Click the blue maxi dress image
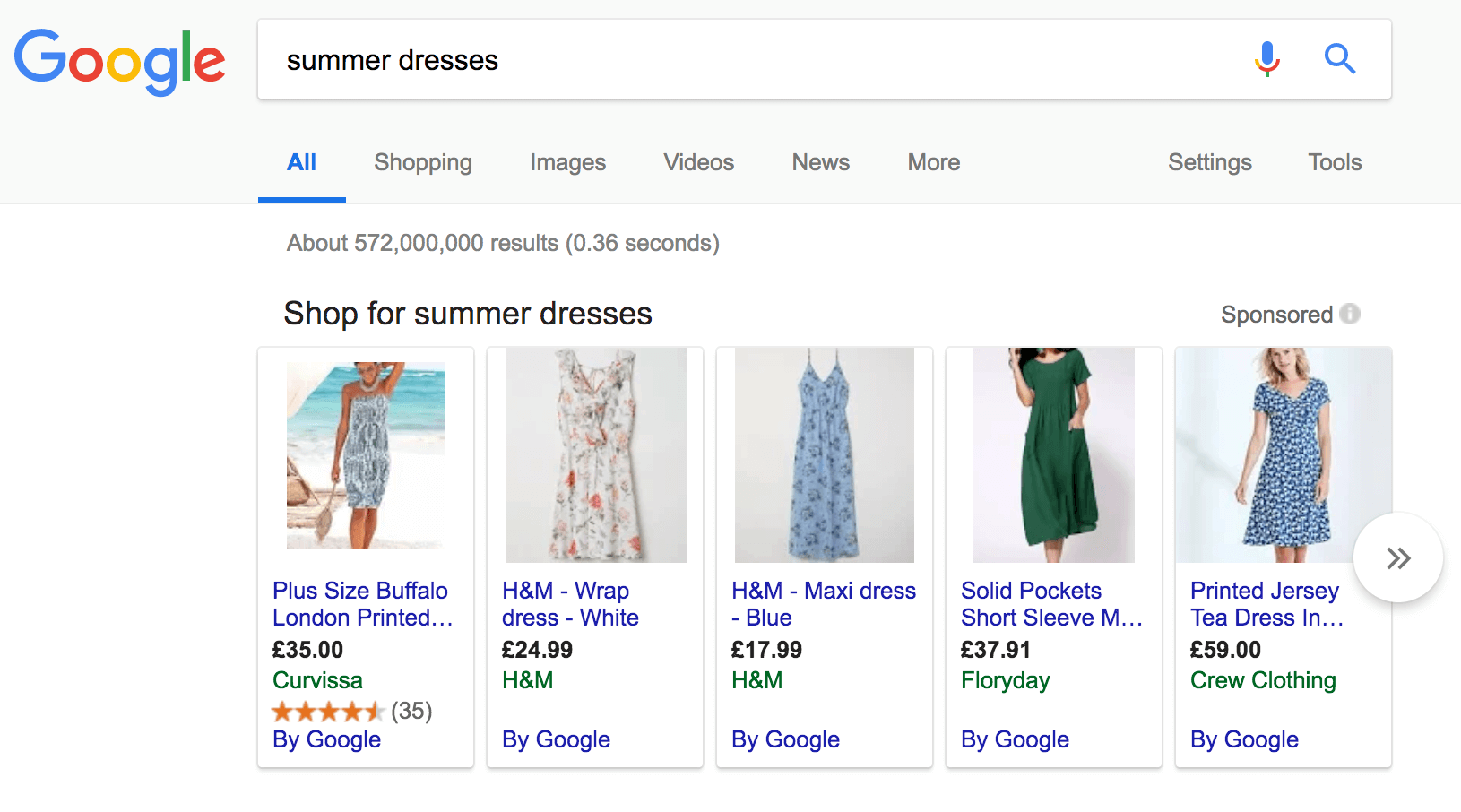Viewport: 1461px width, 812px height. pos(825,455)
